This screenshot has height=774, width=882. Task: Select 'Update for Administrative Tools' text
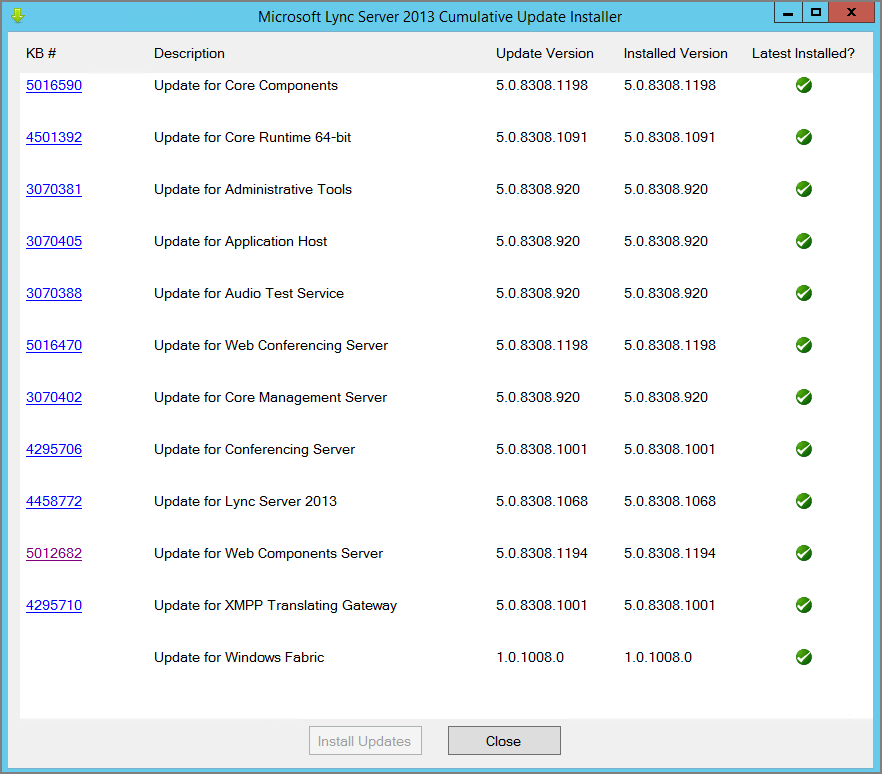(253, 190)
